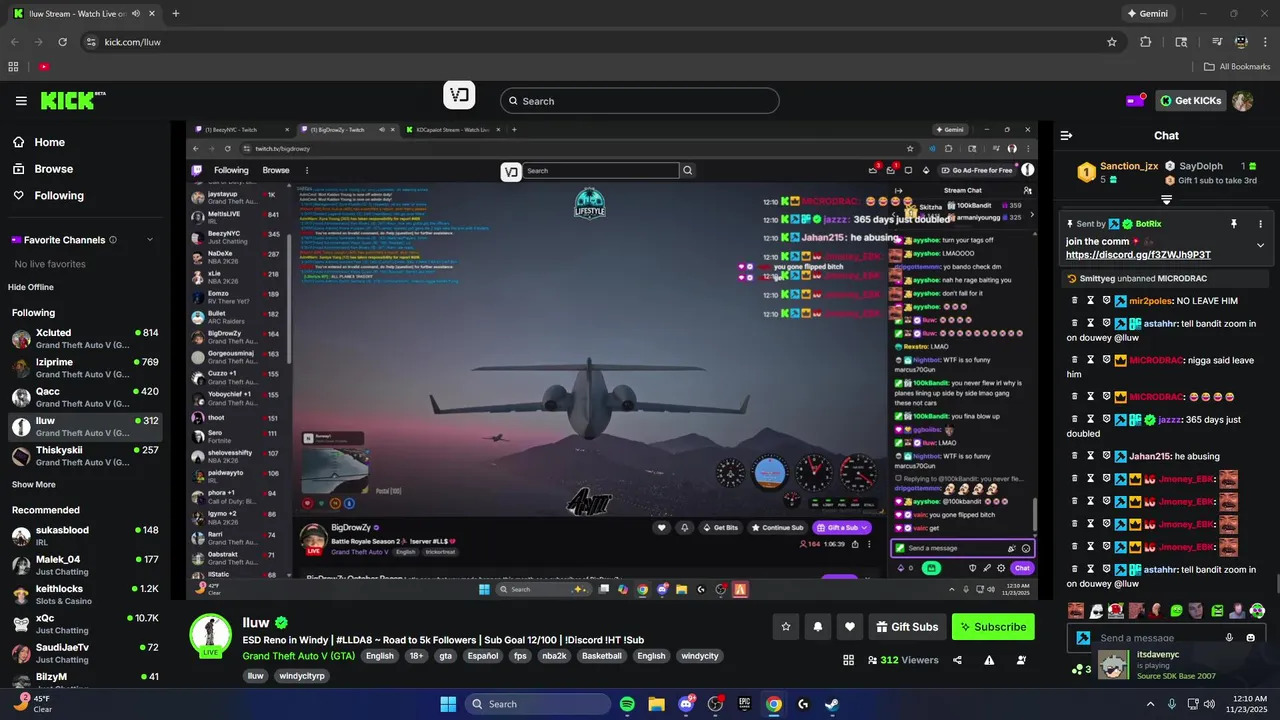The width and height of the screenshot is (1280, 720).
Task: Open the purple notification icon in Kick header
Action: tap(1136, 101)
